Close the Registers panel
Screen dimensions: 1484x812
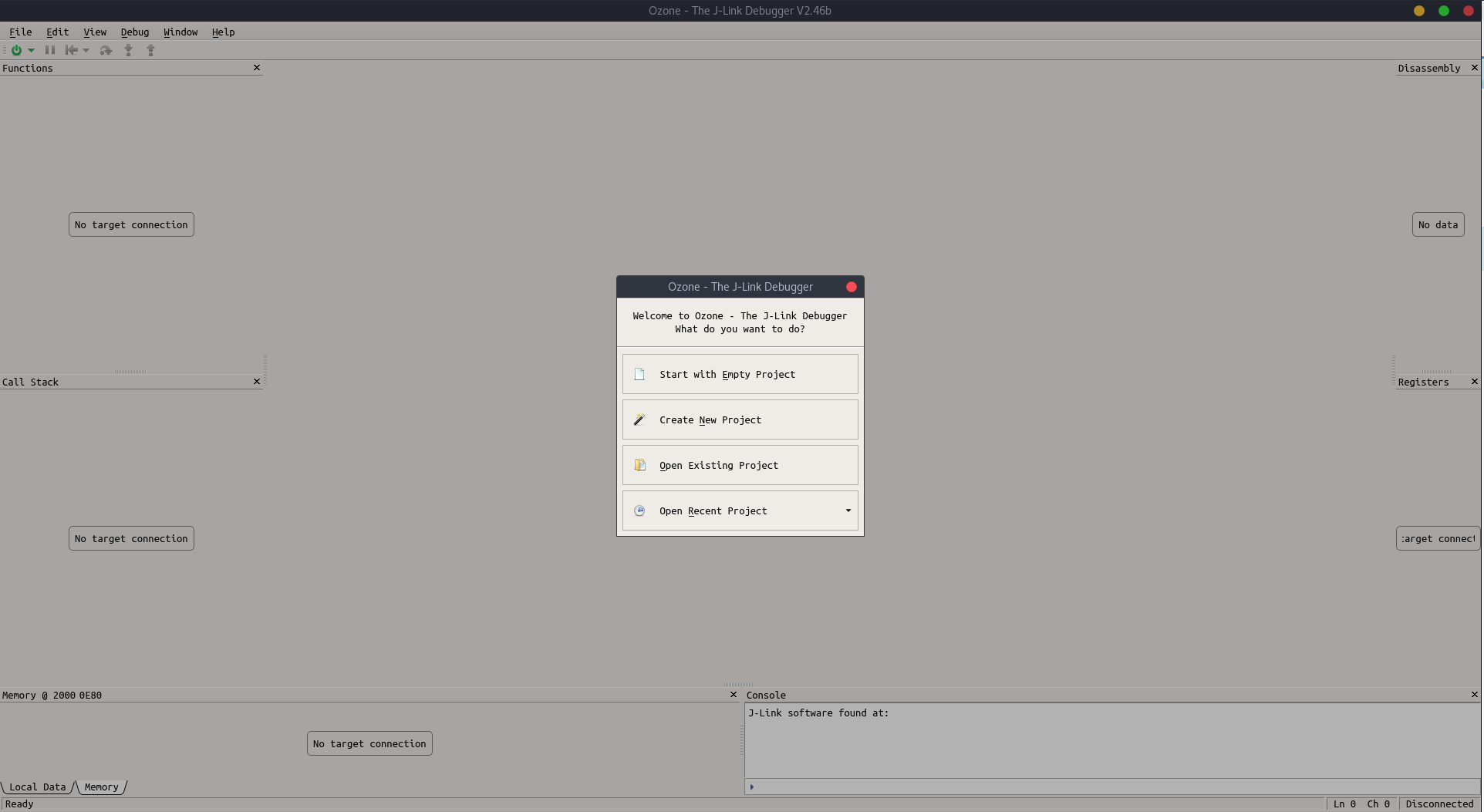click(1475, 382)
